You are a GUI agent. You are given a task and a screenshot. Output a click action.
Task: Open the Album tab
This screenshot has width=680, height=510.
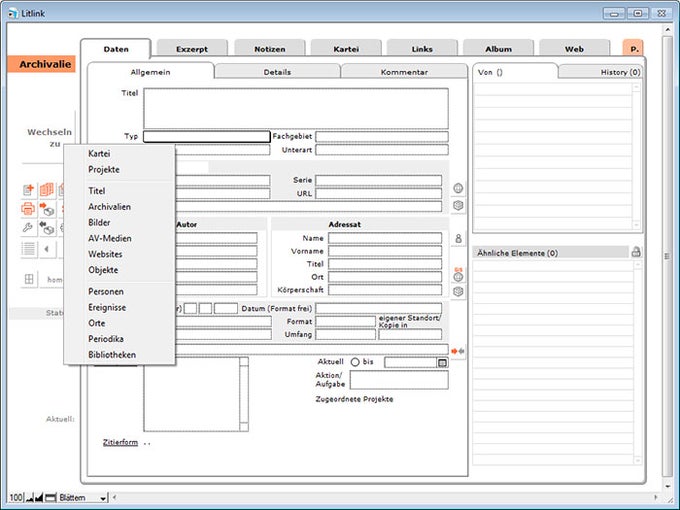[498, 49]
